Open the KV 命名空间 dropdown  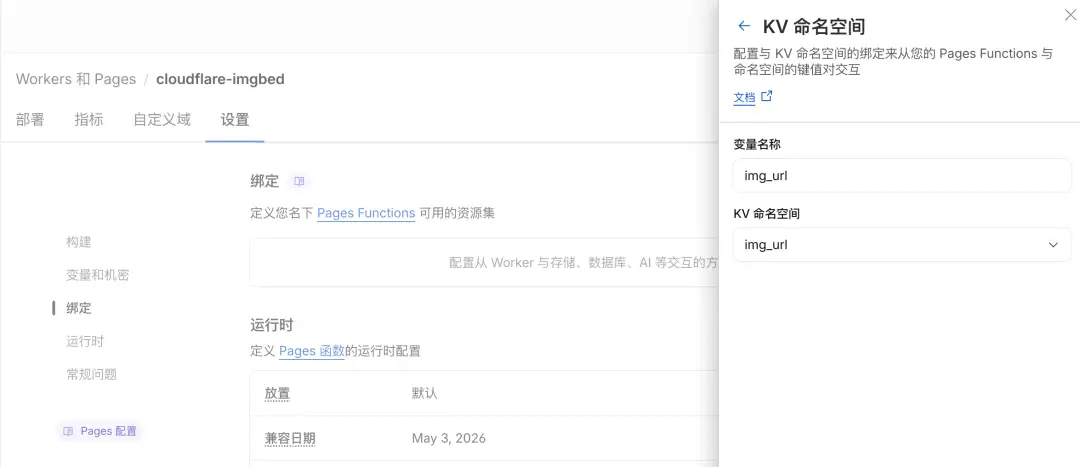click(x=902, y=245)
